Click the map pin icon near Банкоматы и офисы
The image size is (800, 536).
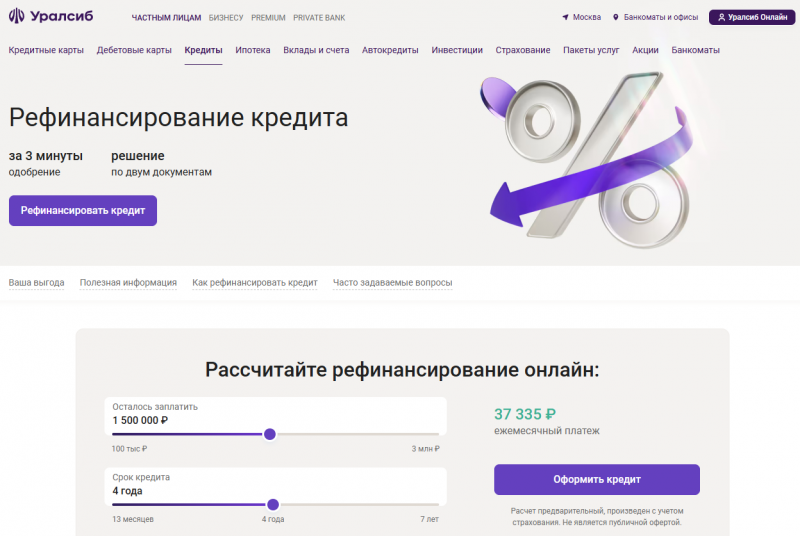(x=616, y=17)
